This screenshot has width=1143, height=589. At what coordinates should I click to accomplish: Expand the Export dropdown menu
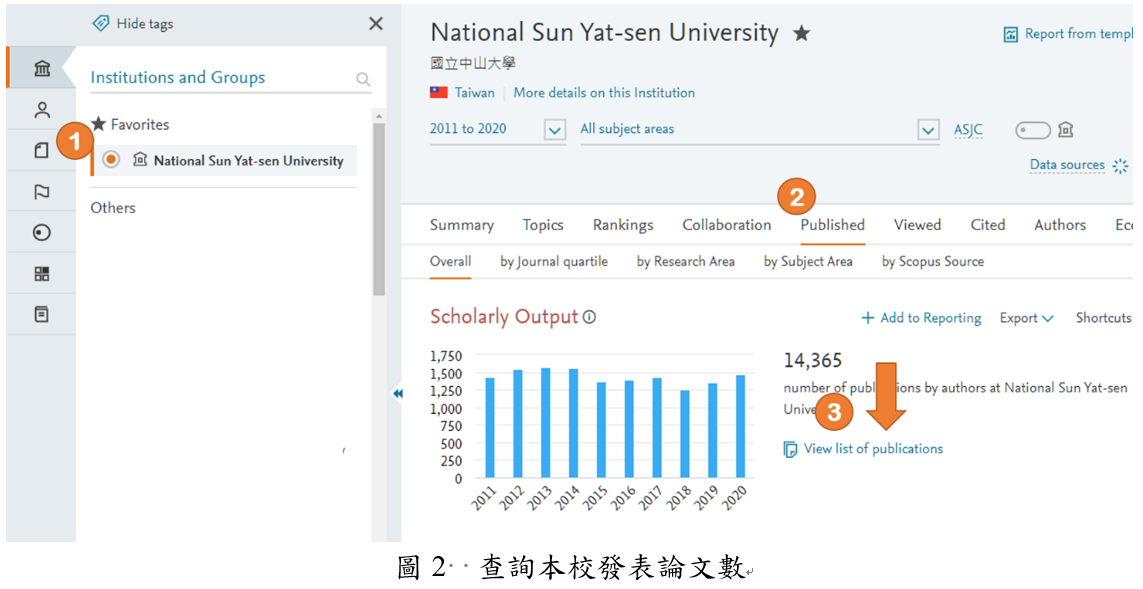pos(1026,318)
